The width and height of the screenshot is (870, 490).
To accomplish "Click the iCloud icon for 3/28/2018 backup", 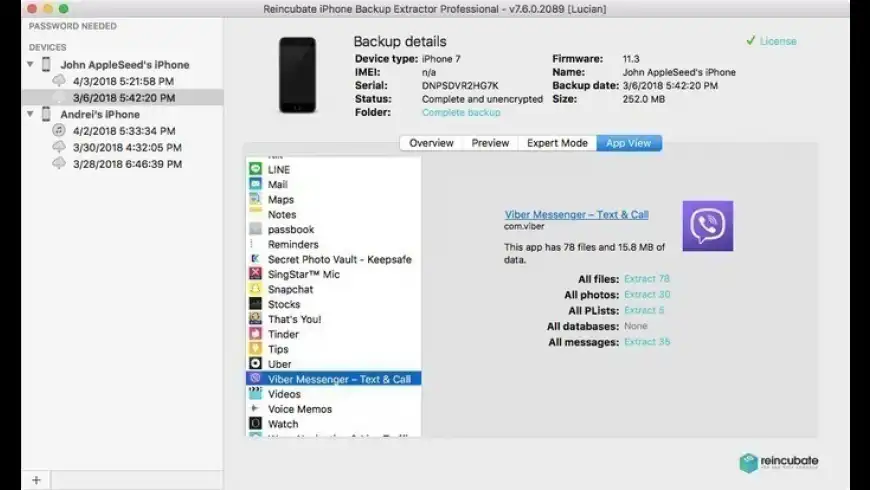I will [59, 164].
